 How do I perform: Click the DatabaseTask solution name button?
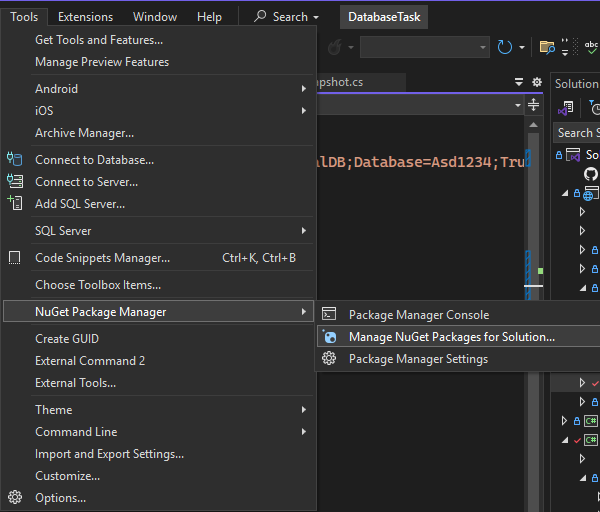(x=385, y=17)
